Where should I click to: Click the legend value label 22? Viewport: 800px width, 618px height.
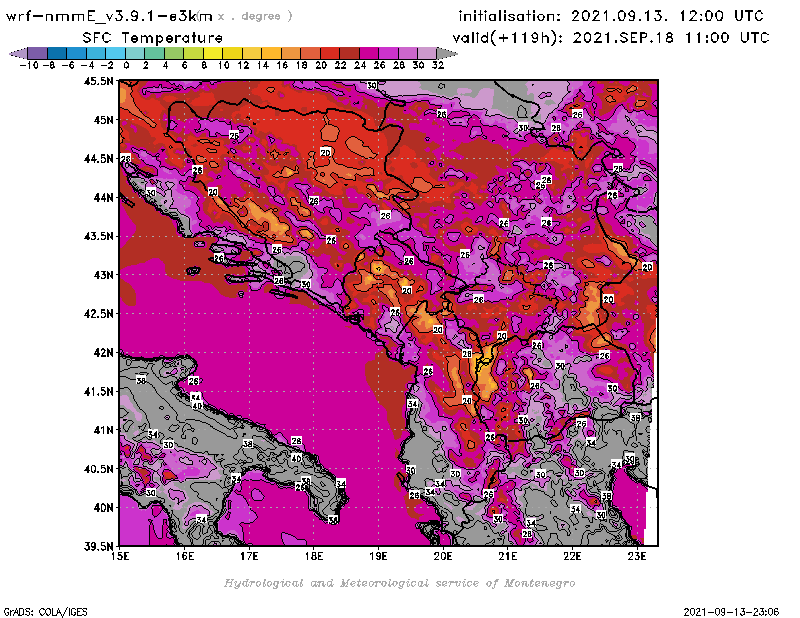click(340, 65)
